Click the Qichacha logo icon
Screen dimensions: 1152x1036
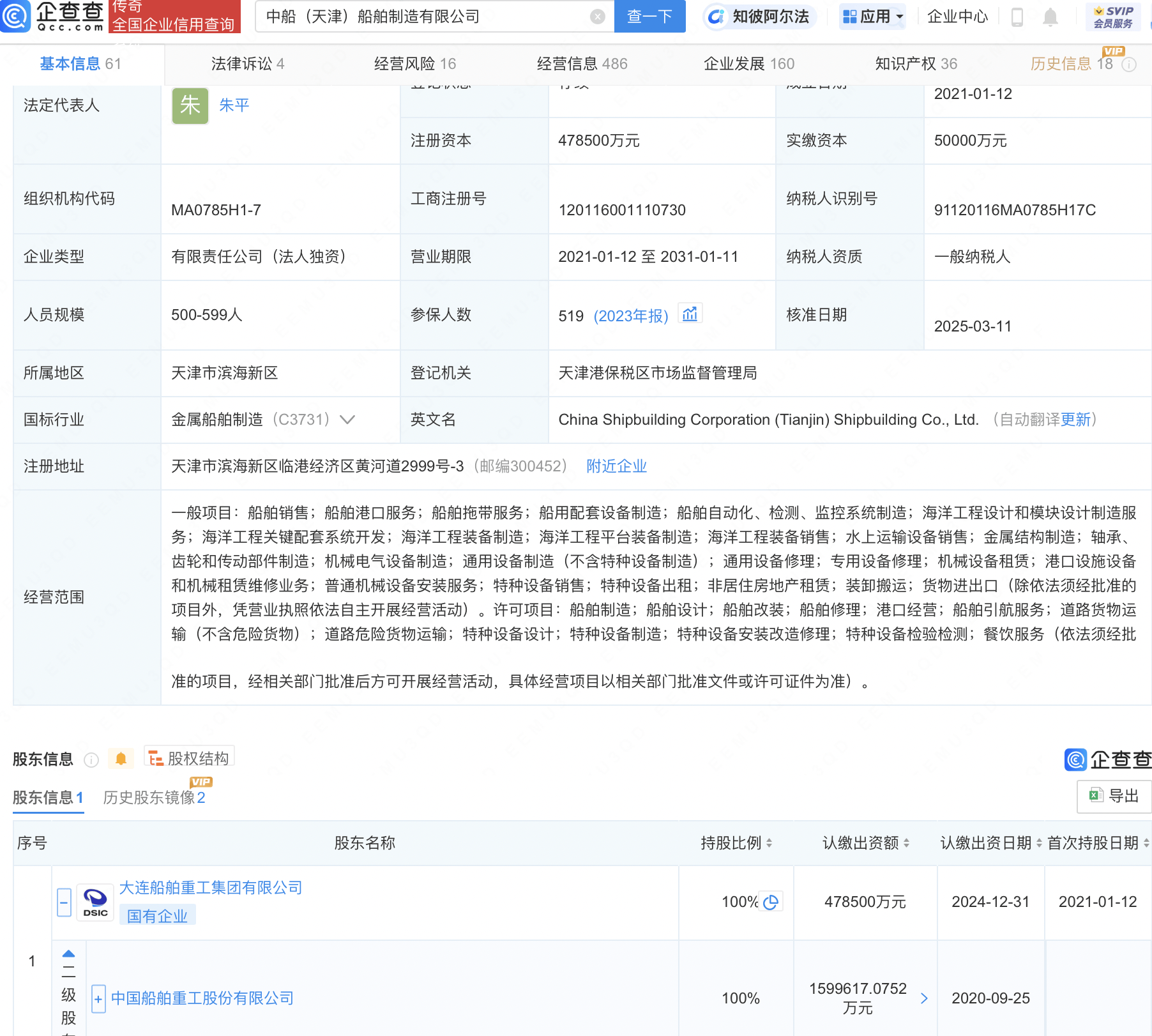point(15,16)
